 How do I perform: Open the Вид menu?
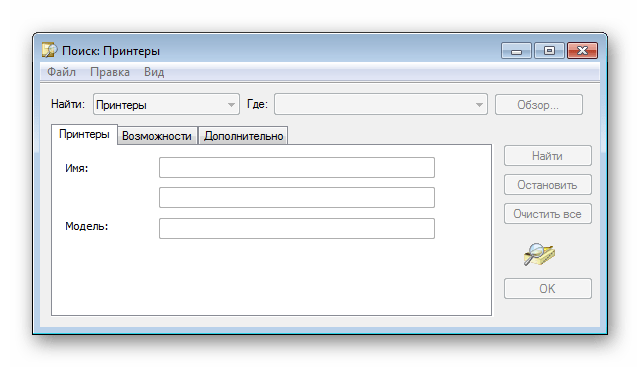coord(154,72)
